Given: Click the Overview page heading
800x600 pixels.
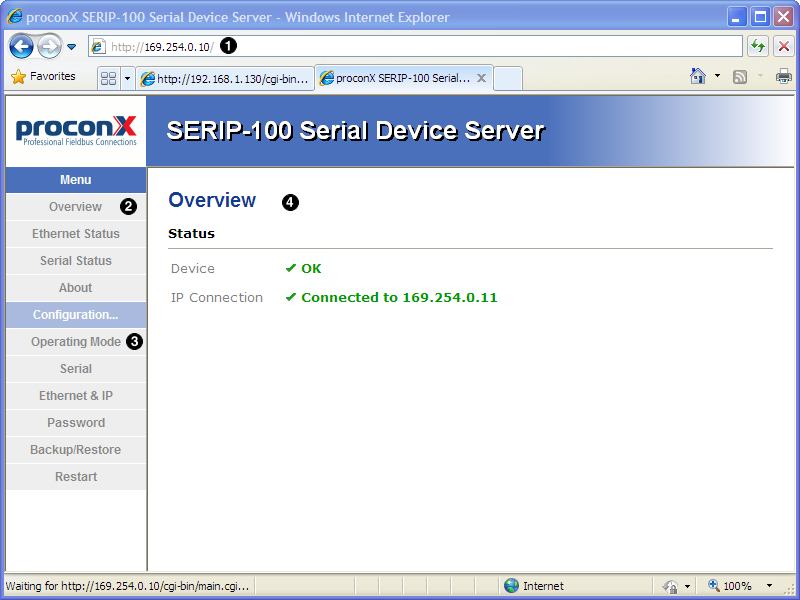Looking at the screenshot, I should [212, 200].
